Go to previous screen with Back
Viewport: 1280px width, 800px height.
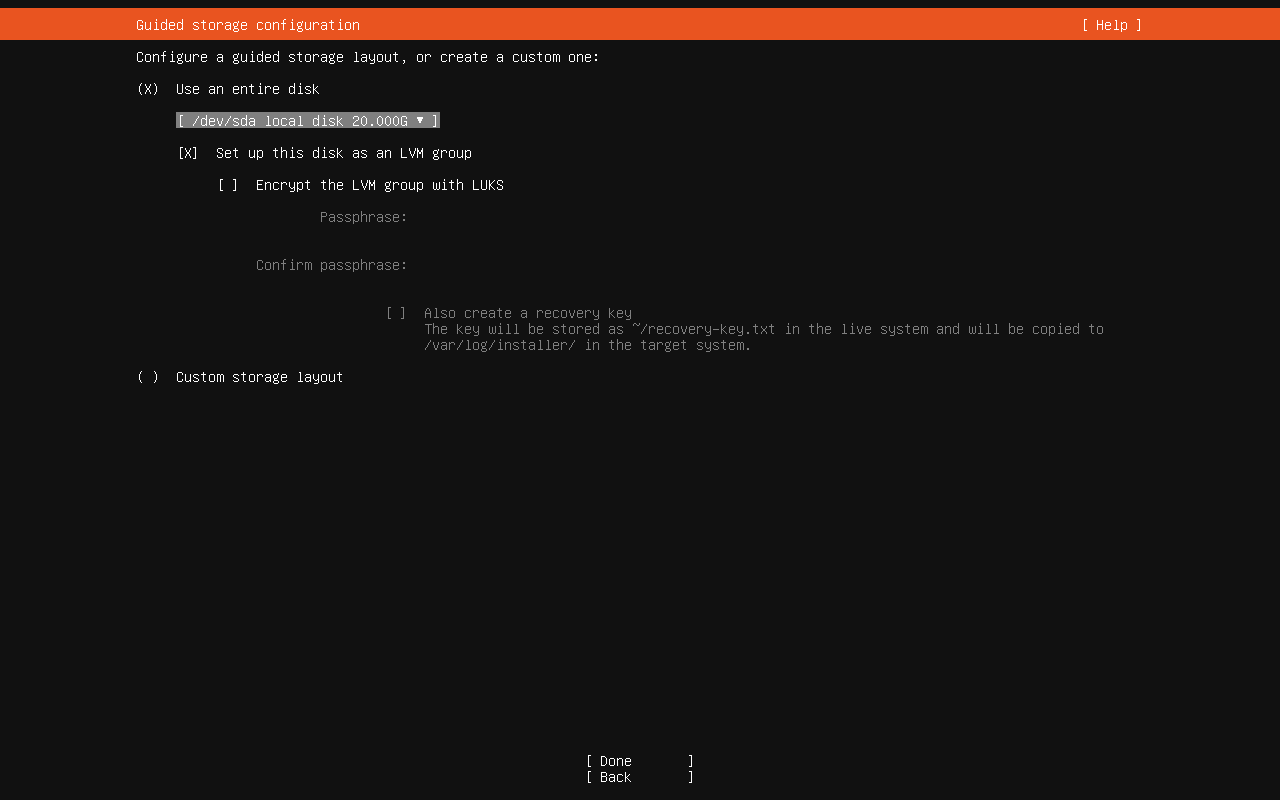[x=639, y=777]
